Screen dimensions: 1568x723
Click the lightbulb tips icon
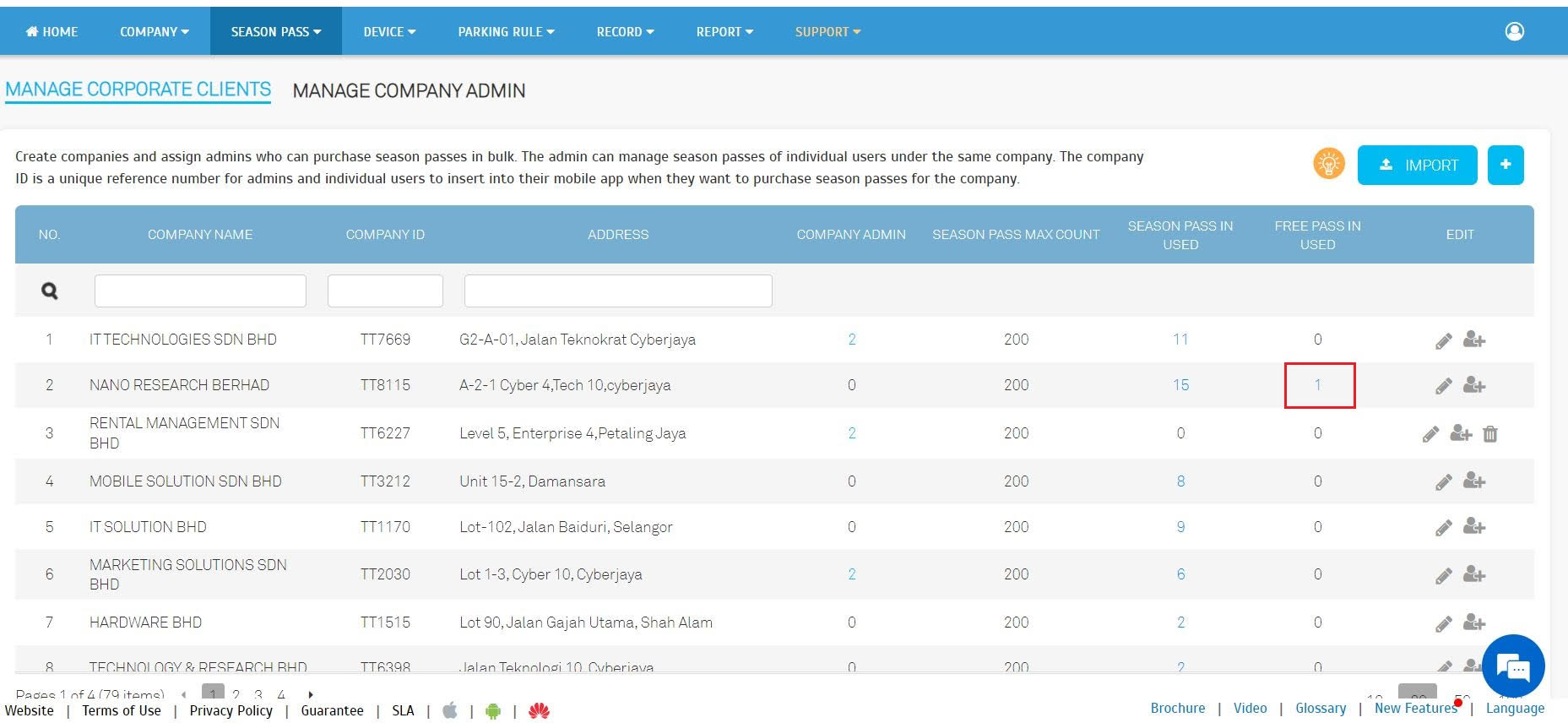(1328, 164)
